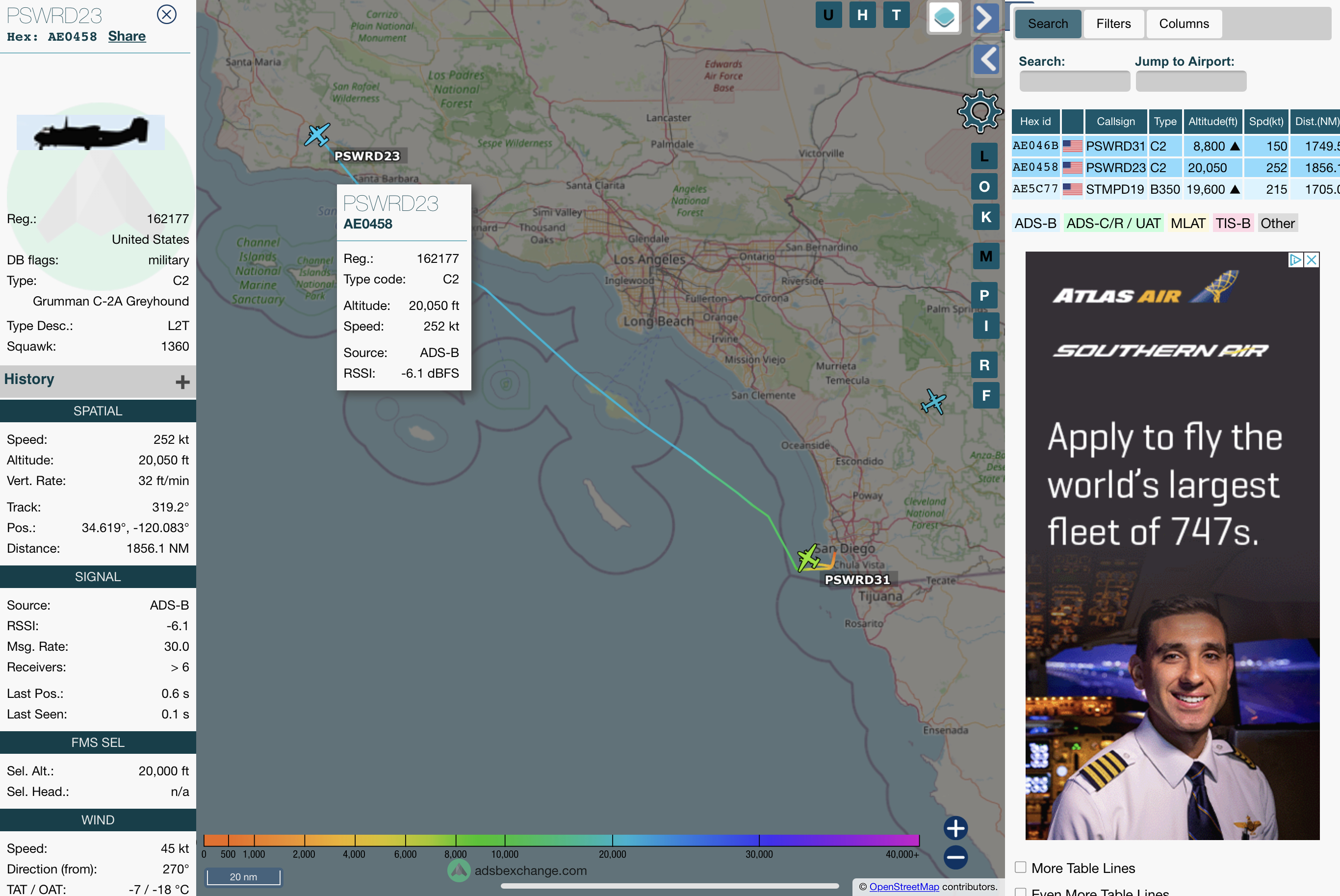Viewport: 1340px width, 896px height.
Task: Open the Share link for PSWRD23
Action: pos(127,36)
